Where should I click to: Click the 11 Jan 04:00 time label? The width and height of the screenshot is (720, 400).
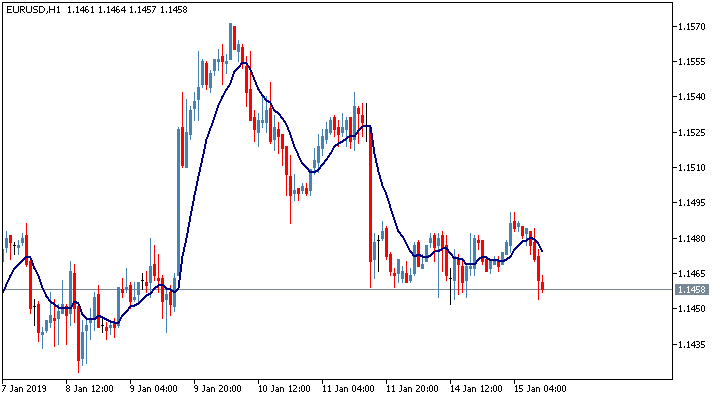348,389
